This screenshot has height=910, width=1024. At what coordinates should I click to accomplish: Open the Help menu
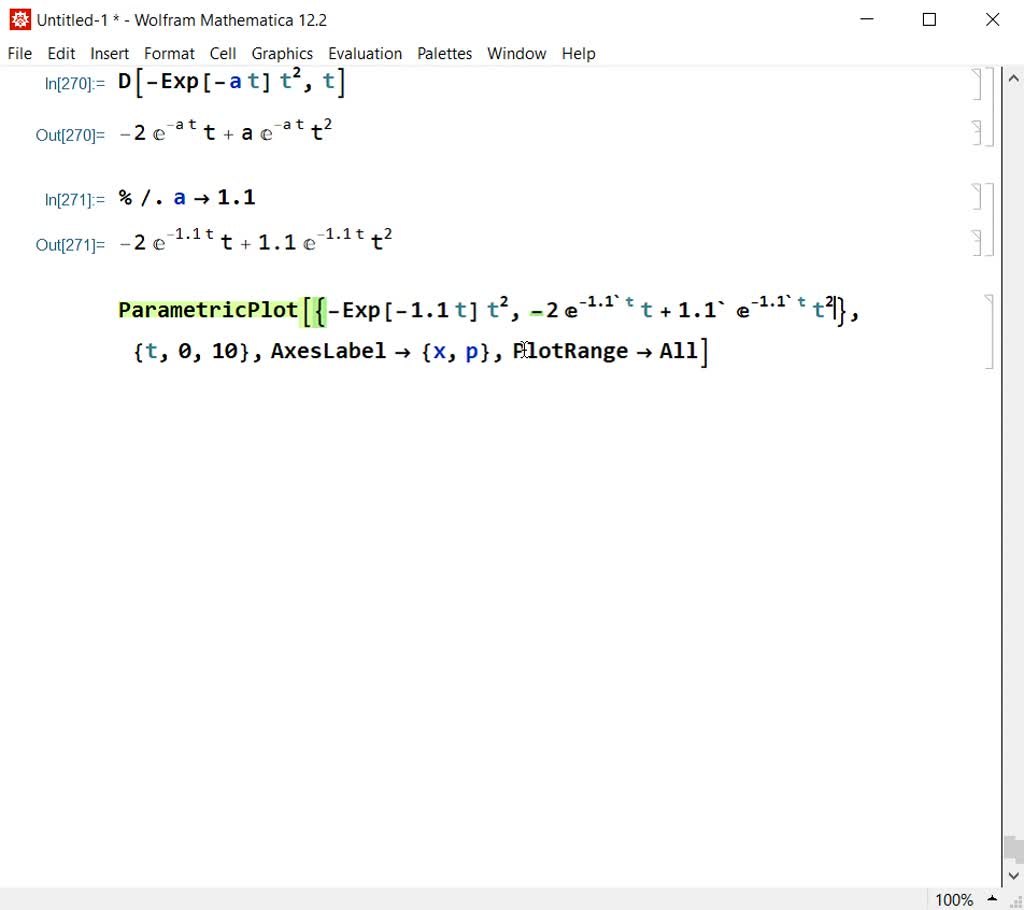578,53
